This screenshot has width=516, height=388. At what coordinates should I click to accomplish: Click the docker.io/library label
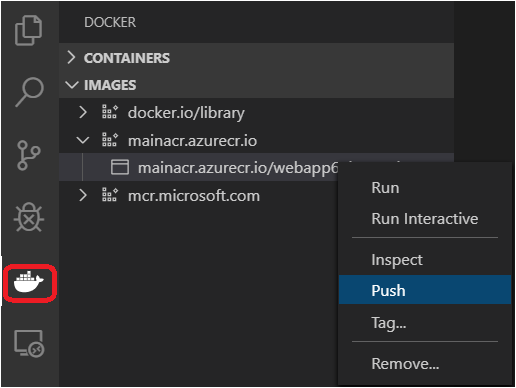(x=186, y=113)
